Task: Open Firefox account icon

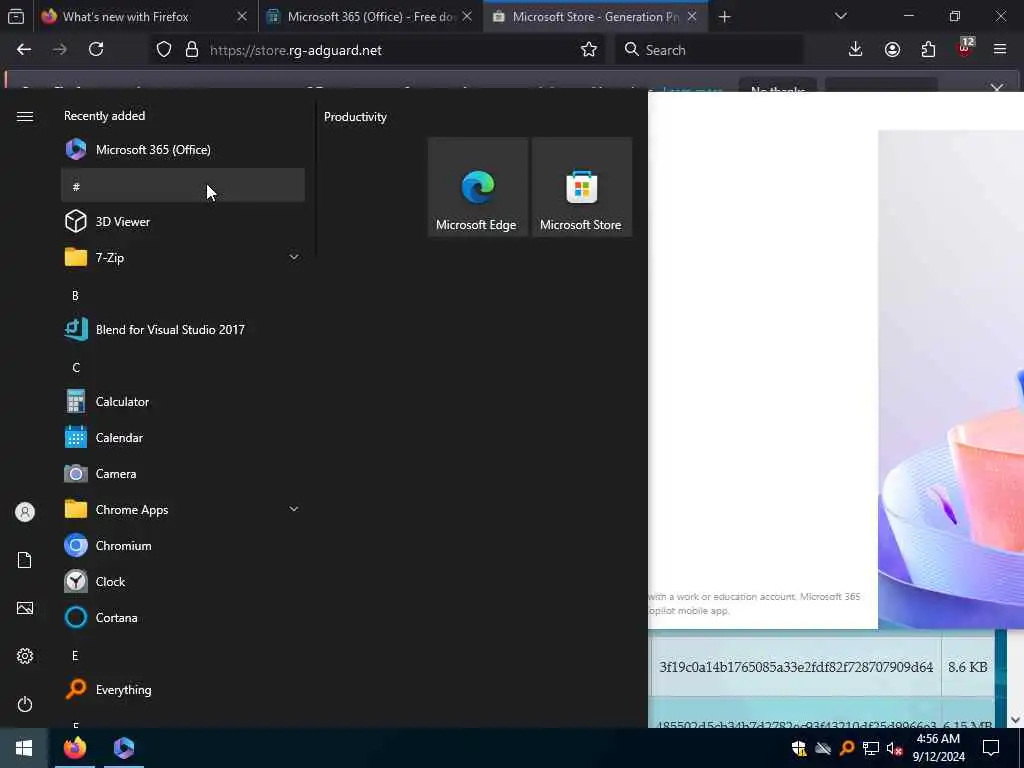Action: [x=892, y=50]
